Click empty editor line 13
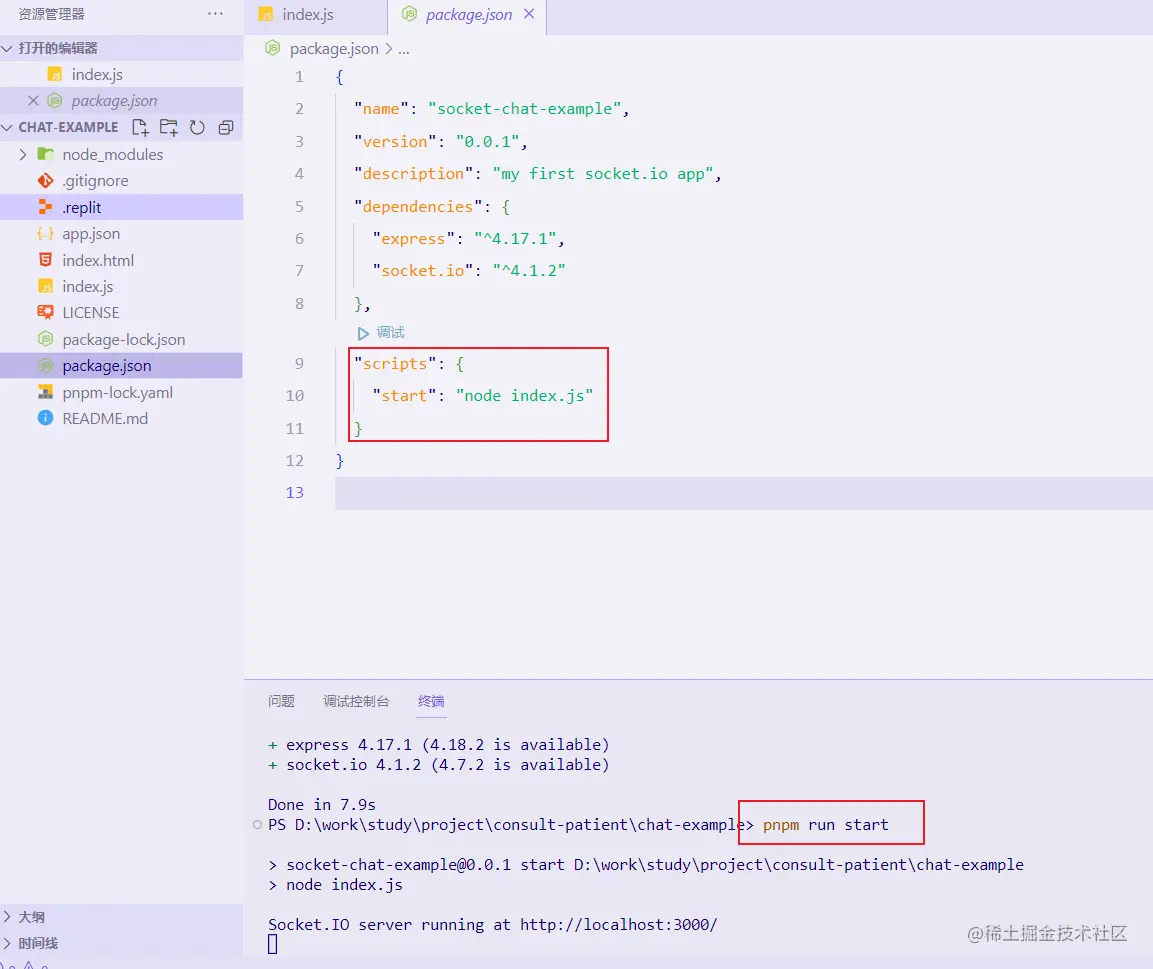 pyautogui.click(x=743, y=493)
